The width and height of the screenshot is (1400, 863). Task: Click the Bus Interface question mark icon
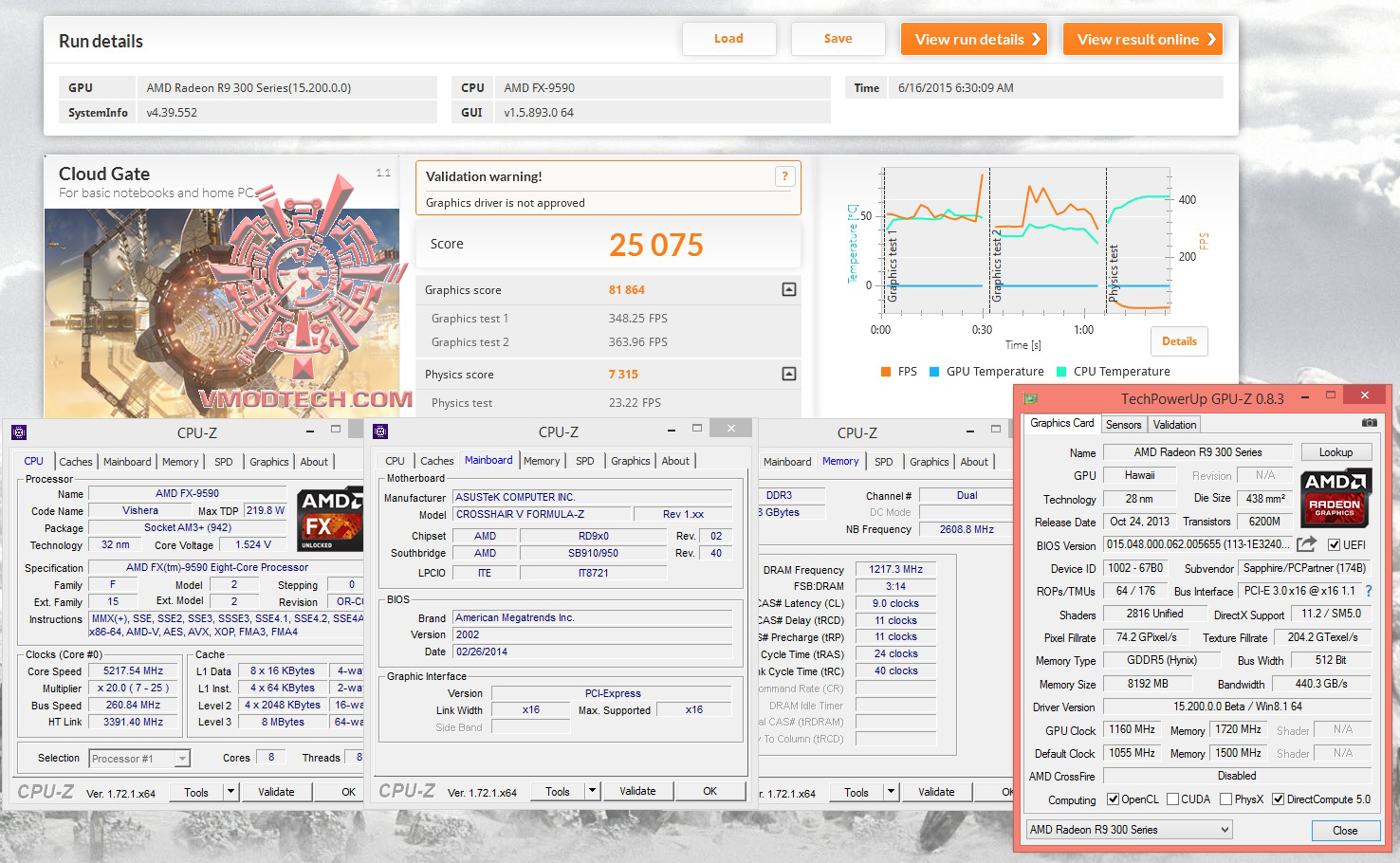1369,591
